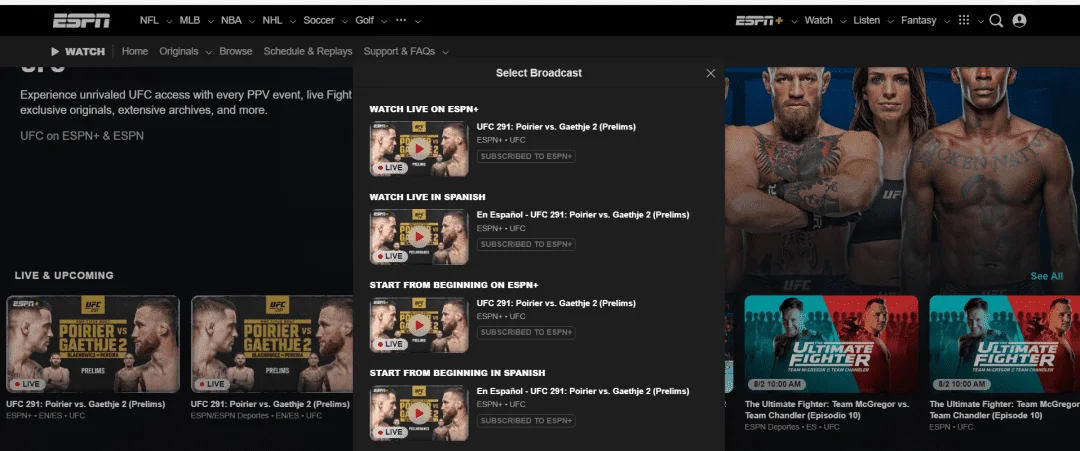Open Schedule & Replays tab
1080x451 pixels.
pos(308,52)
